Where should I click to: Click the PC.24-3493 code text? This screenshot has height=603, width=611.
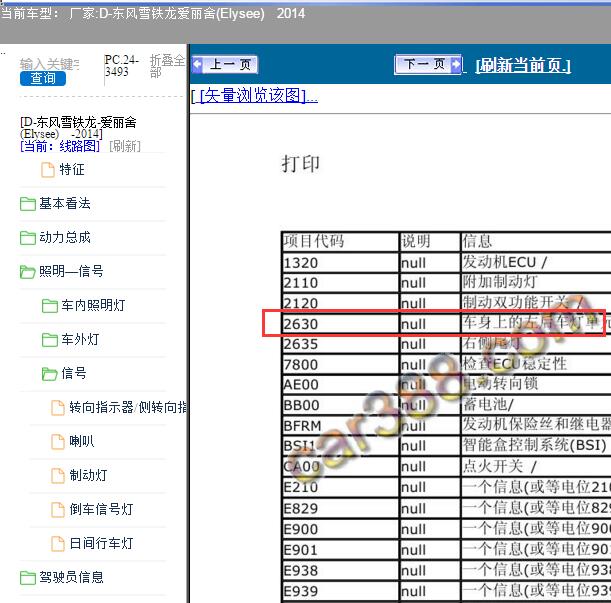[121, 66]
